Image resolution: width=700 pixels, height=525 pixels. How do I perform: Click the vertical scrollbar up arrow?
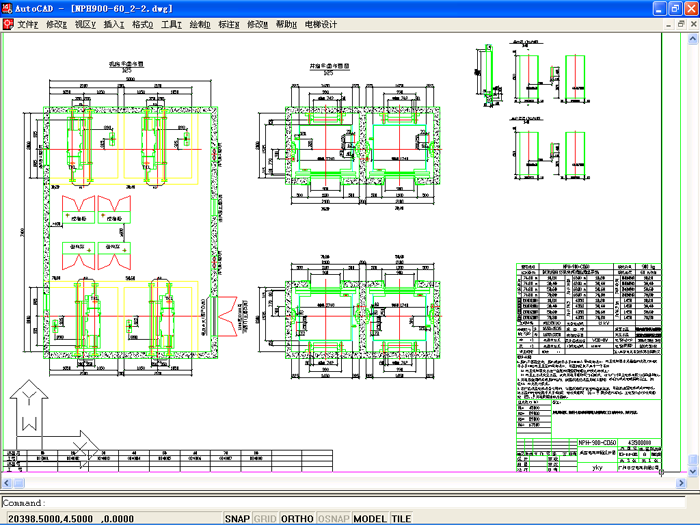click(693, 38)
